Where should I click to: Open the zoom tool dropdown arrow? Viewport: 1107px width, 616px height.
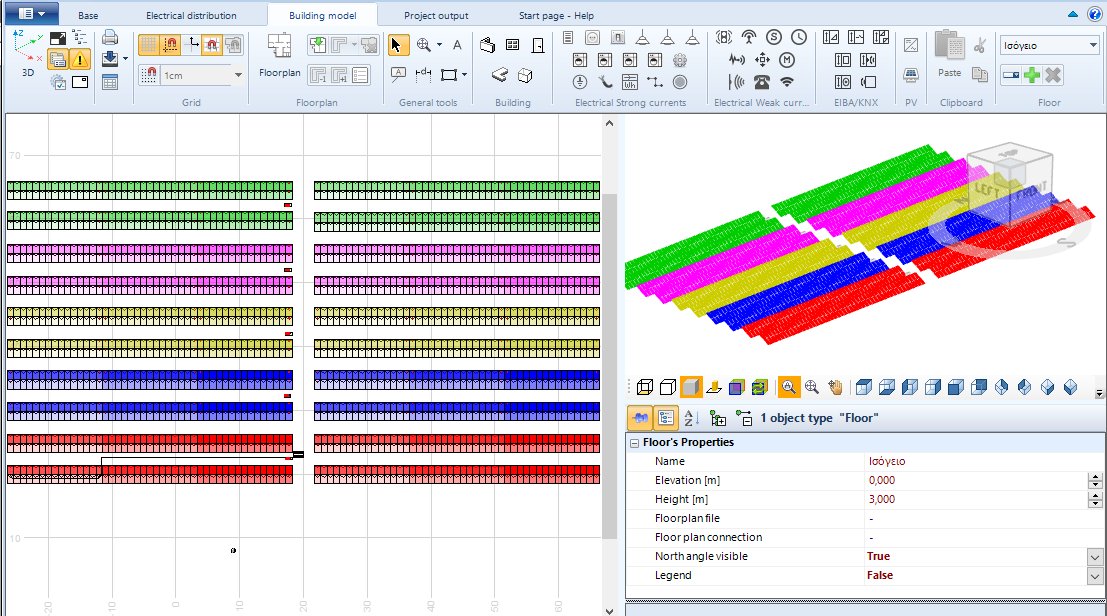click(439, 45)
